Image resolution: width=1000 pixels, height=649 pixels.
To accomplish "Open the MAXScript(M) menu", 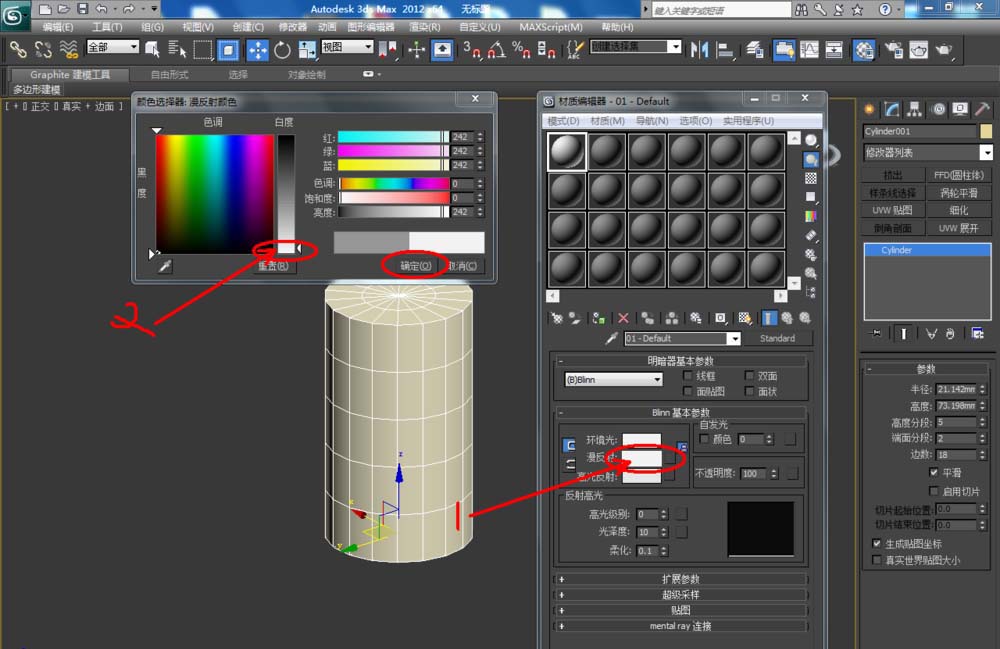I will [550, 27].
